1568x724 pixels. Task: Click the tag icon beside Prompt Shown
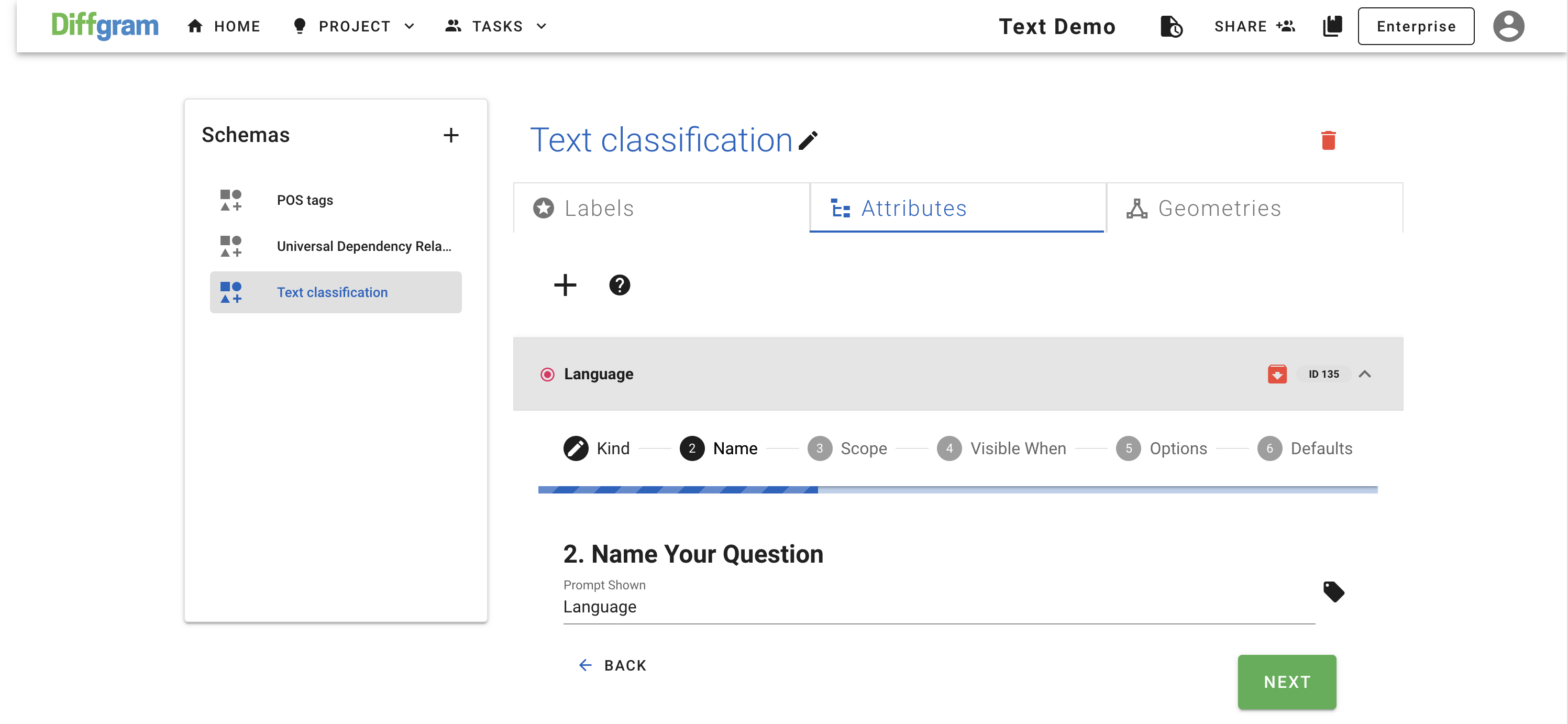tap(1333, 591)
